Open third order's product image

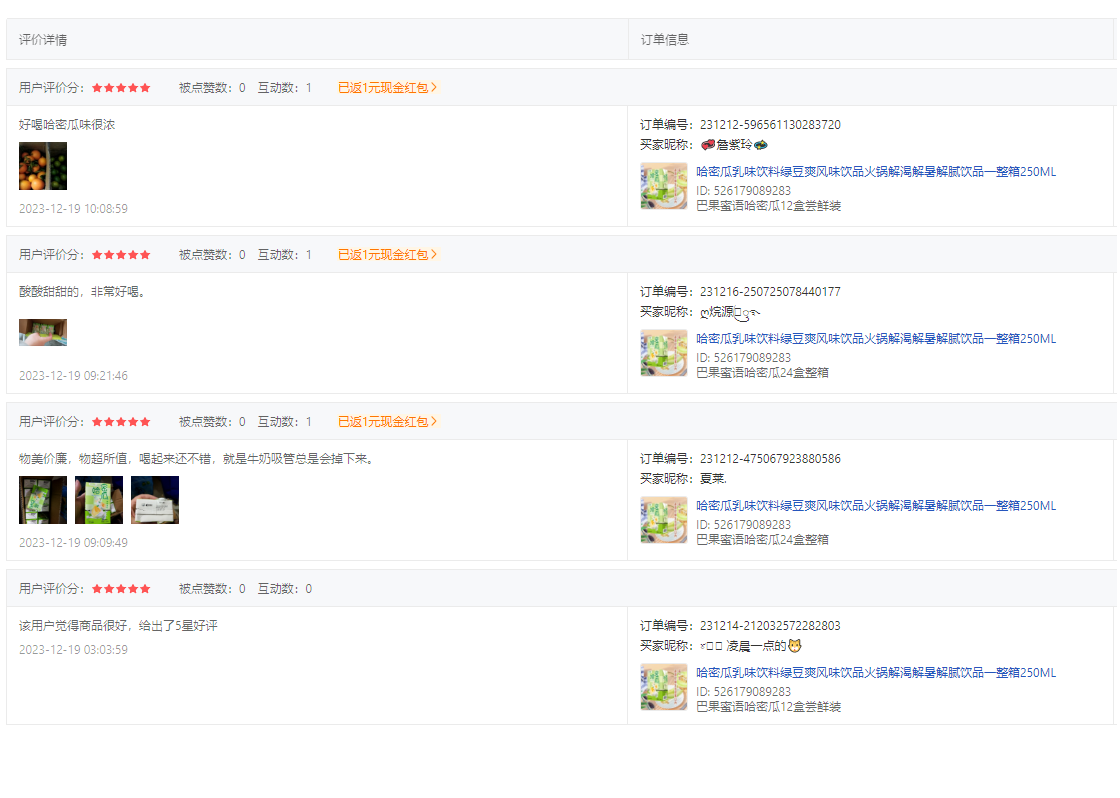point(664,520)
